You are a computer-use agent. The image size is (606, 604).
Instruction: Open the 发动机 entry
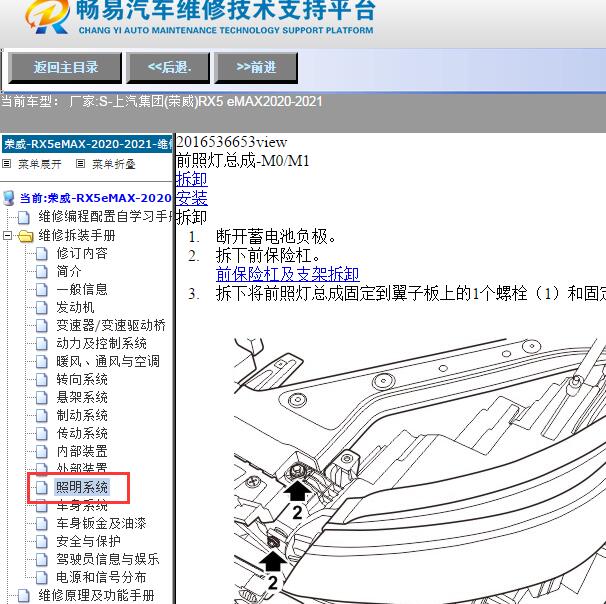[x=75, y=308]
